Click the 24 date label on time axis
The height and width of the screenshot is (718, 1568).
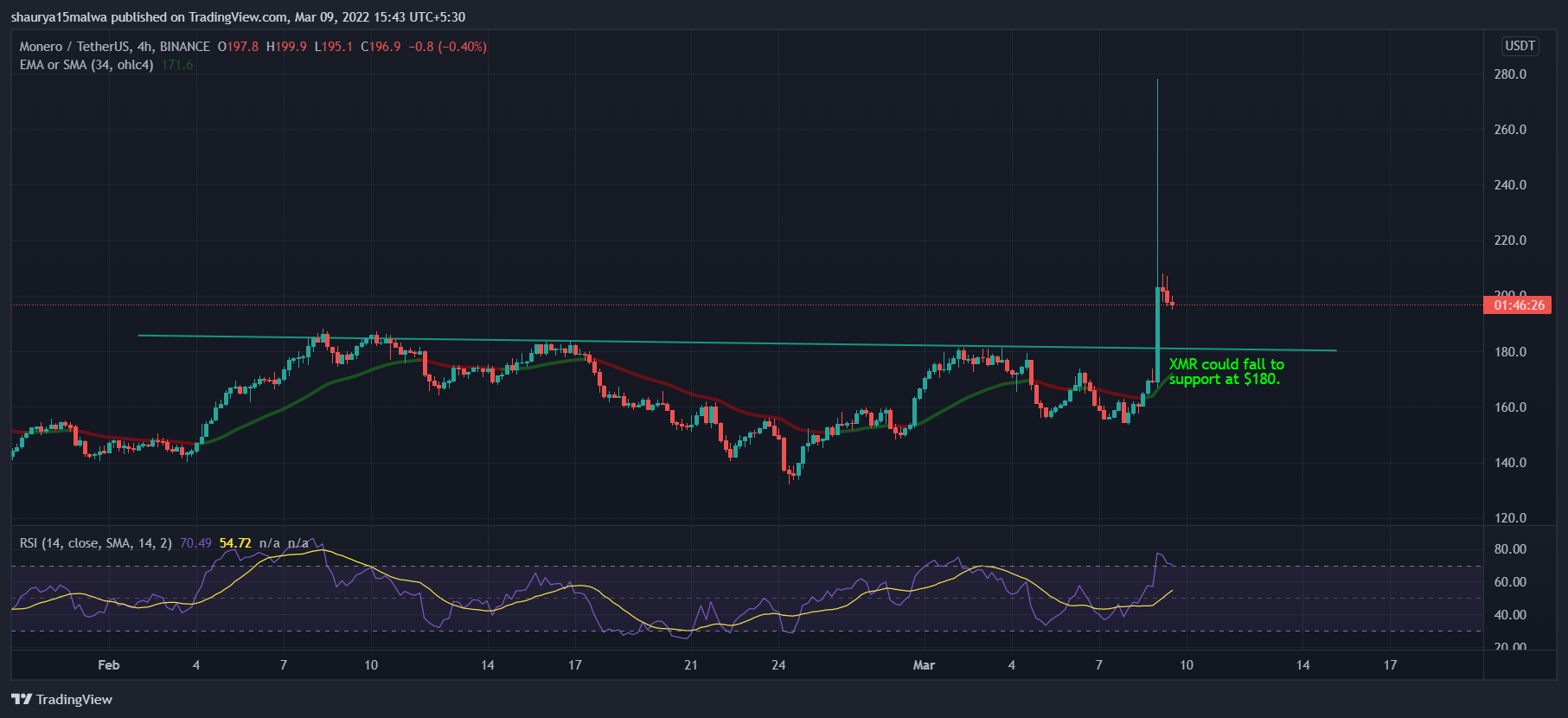pyautogui.click(x=778, y=665)
